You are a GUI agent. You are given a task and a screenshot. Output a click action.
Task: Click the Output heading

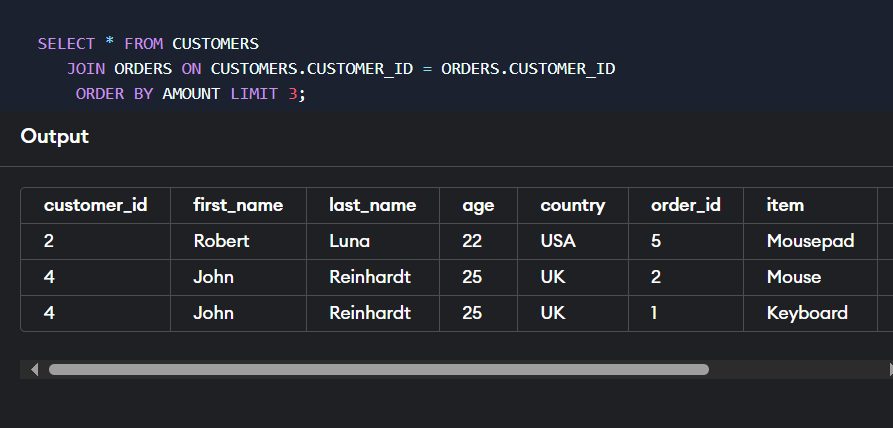55,137
